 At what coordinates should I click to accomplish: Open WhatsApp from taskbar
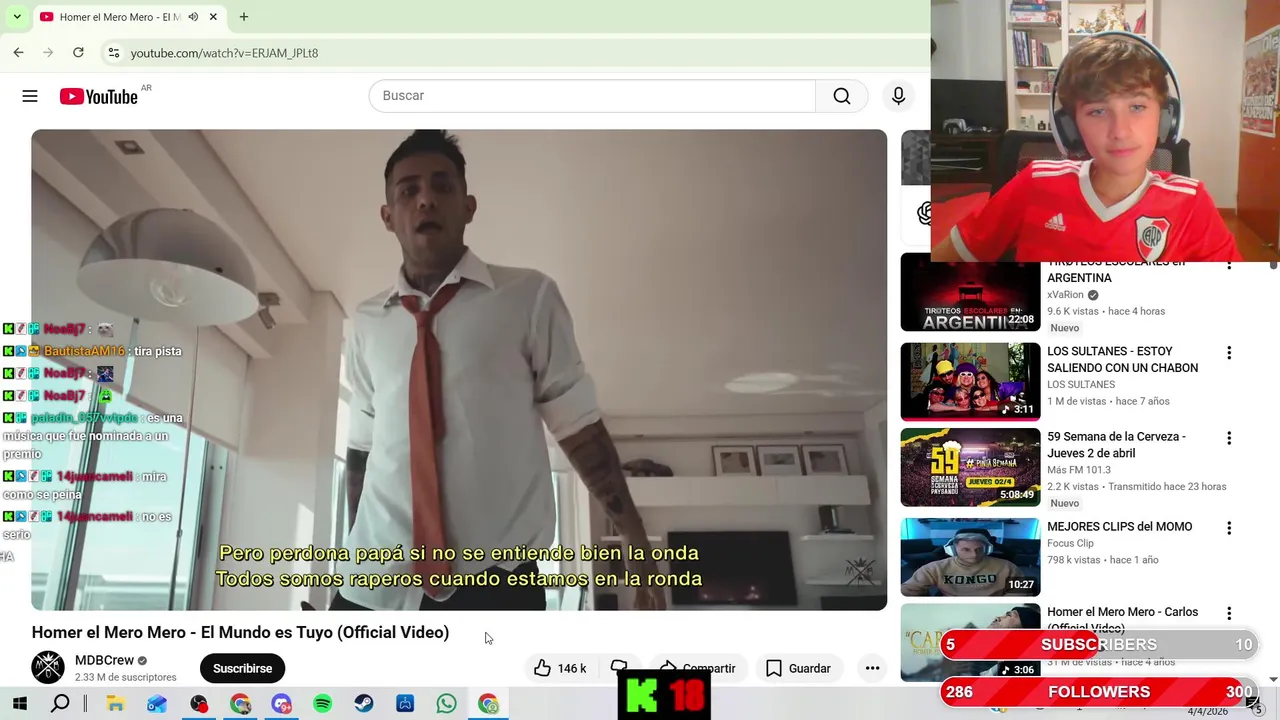pyautogui.click(x=446, y=704)
